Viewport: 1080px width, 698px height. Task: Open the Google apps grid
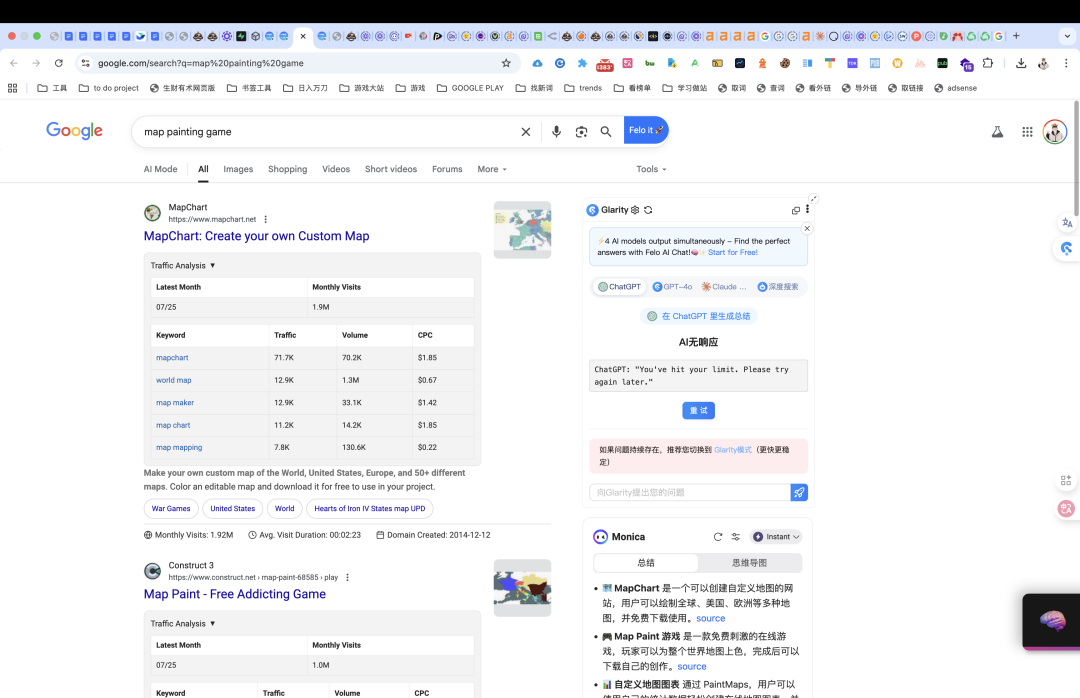click(x=1027, y=132)
